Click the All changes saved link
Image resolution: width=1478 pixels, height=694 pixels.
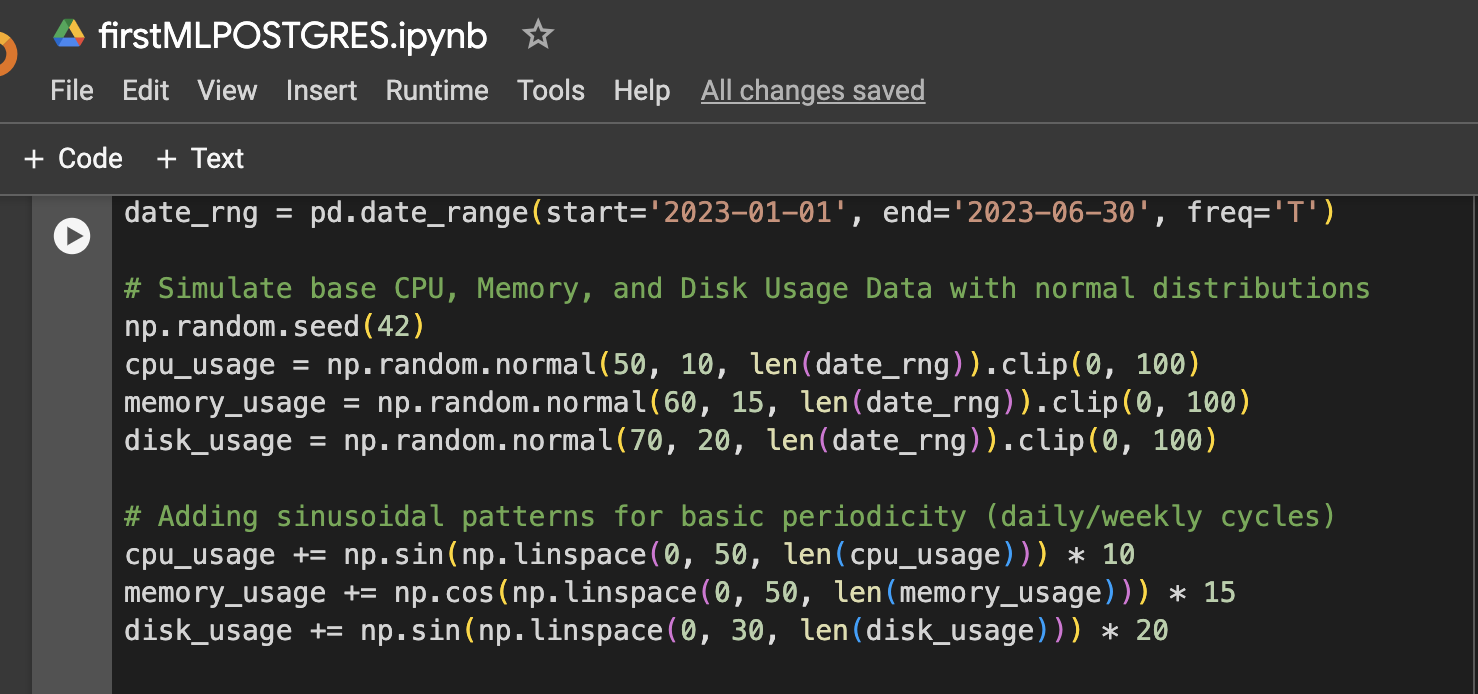coord(812,91)
